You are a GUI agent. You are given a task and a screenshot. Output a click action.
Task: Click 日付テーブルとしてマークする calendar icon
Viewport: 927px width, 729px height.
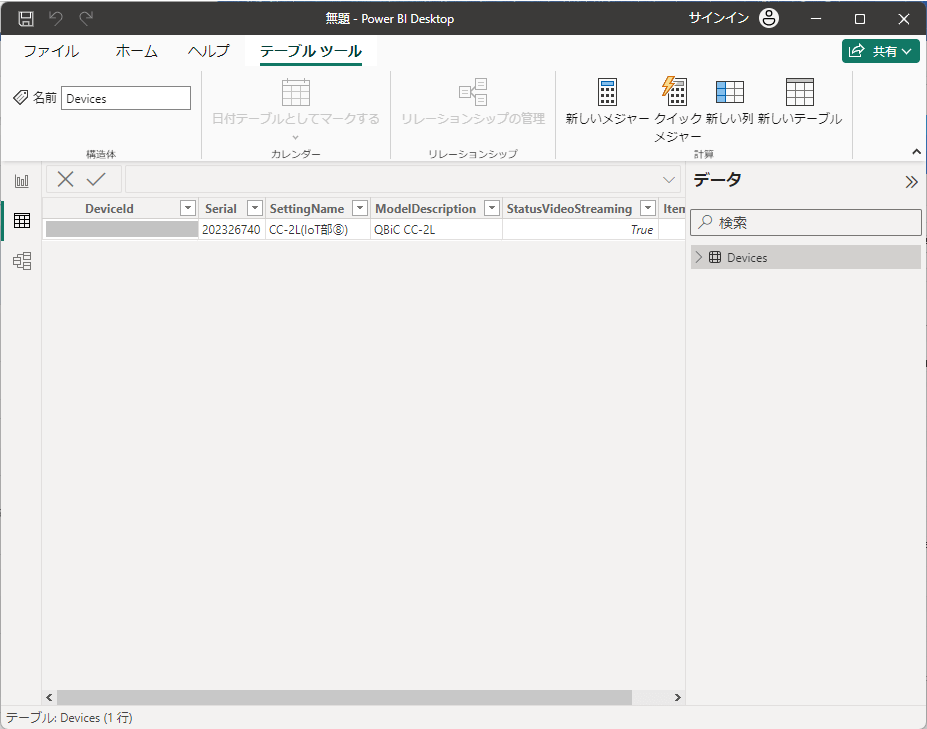(x=296, y=92)
